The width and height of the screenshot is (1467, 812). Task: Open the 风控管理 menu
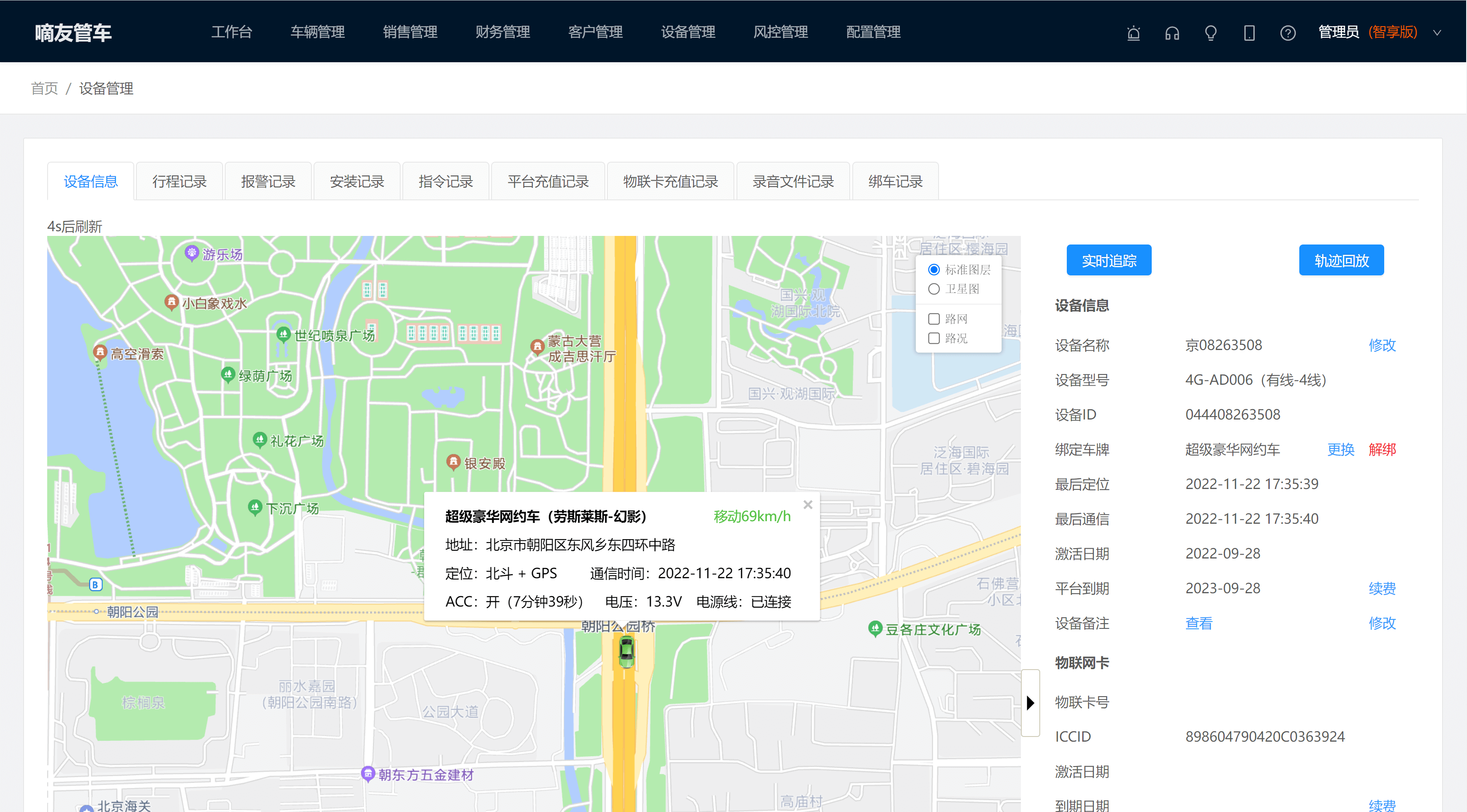click(x=781, y=32)
